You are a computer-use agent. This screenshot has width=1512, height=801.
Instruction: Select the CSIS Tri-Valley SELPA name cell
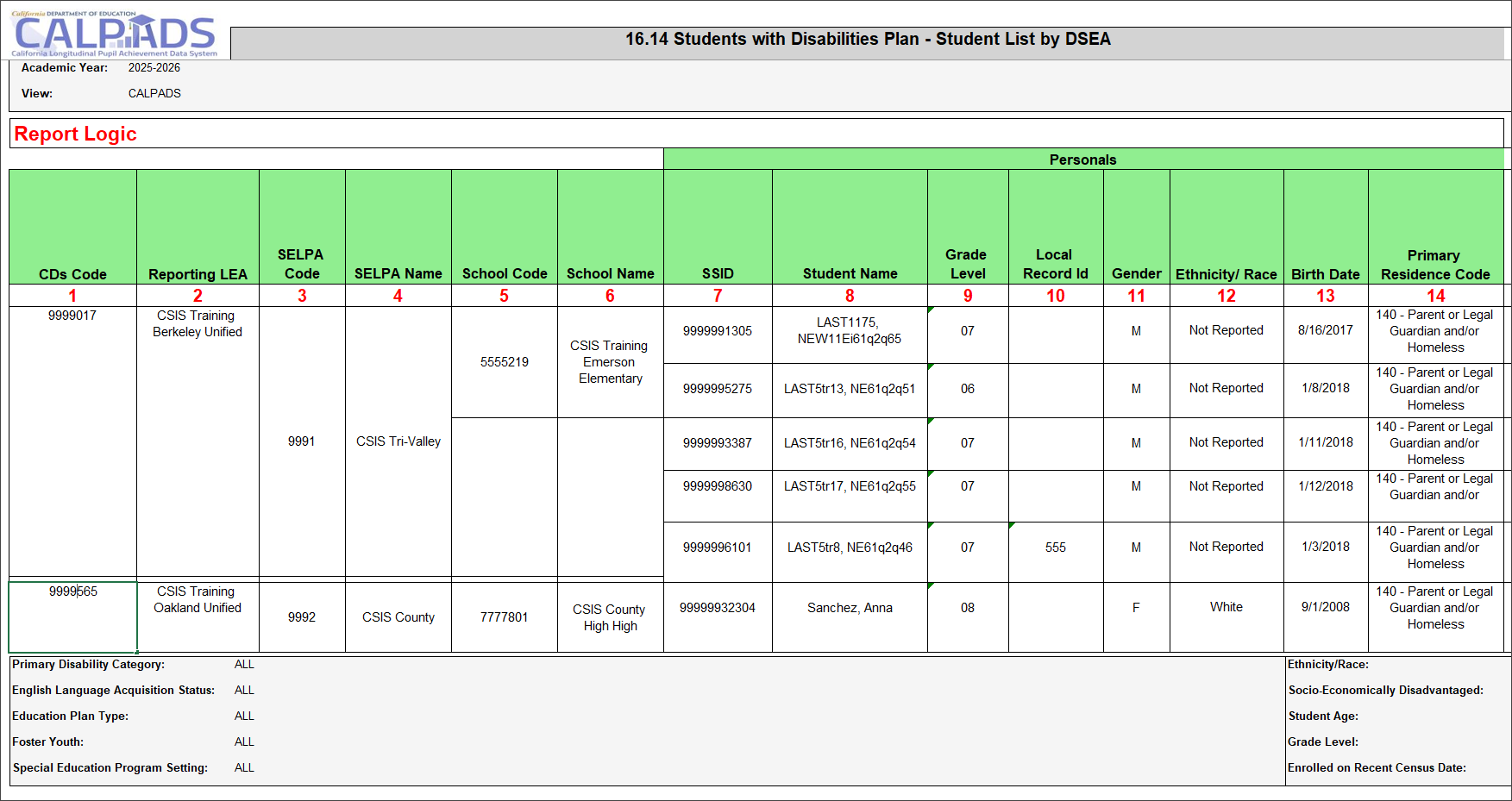[398, 441]
